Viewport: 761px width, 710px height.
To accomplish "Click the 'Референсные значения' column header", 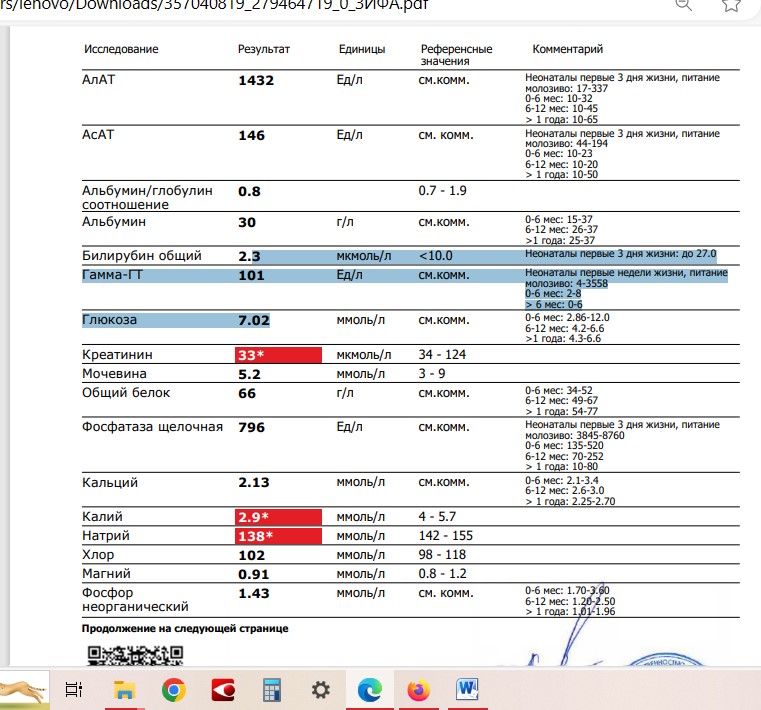I will coord(456,55).
